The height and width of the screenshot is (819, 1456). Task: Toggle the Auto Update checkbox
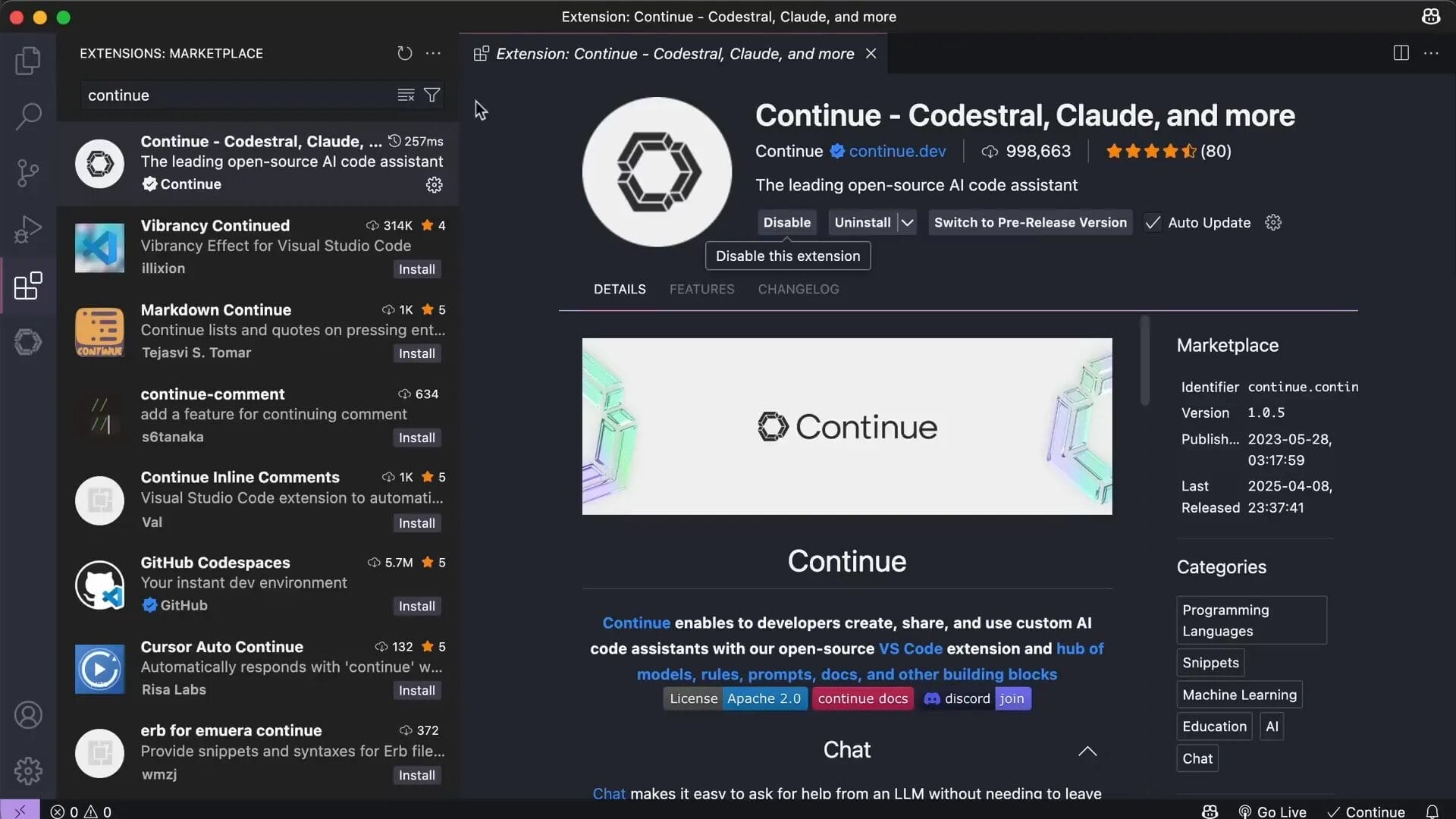(x=1153, y=222)
